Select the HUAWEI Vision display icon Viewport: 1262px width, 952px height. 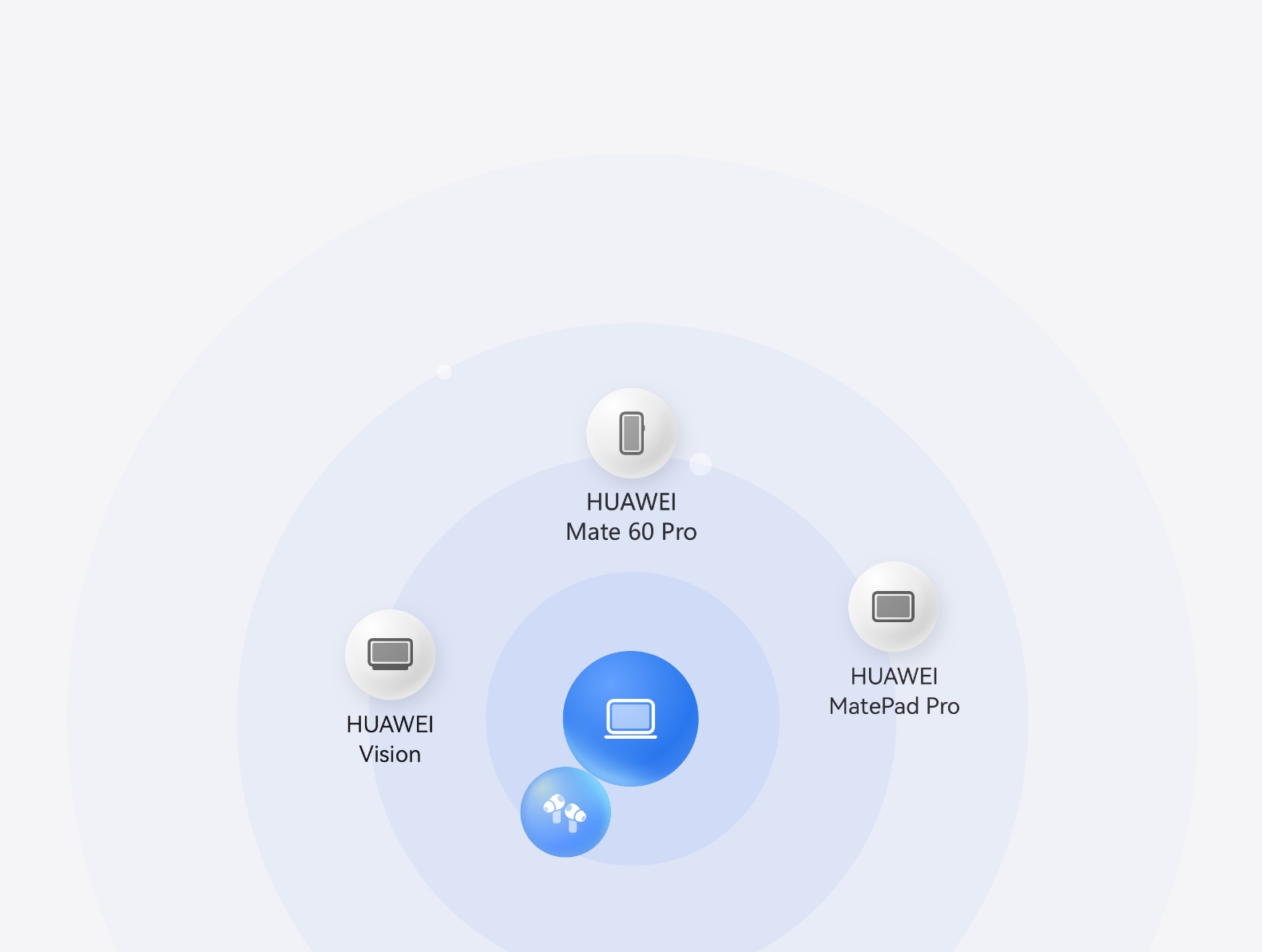(x=390, y=654)
